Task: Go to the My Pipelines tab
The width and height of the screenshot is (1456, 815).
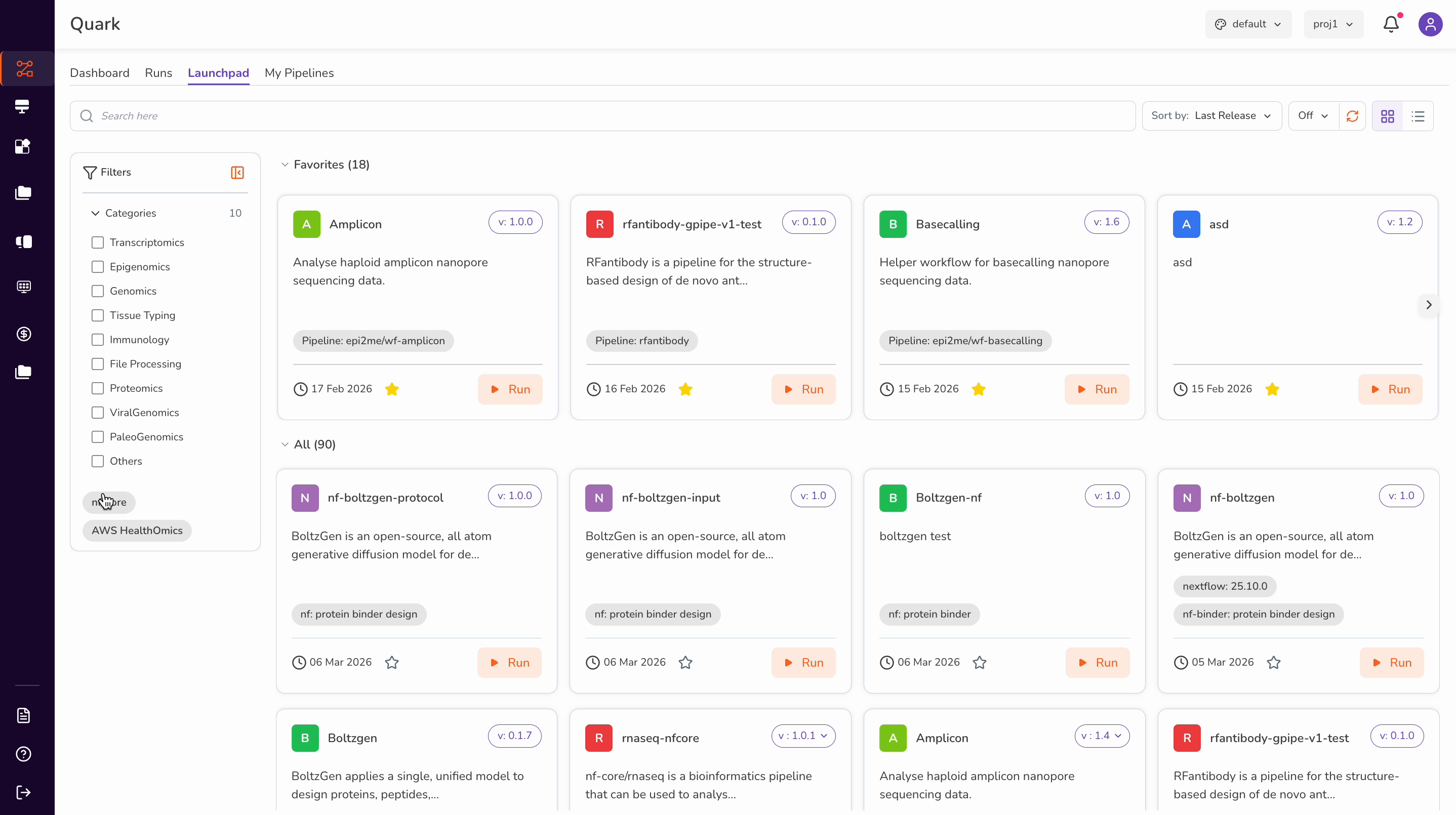Action: tap(299, 73)
